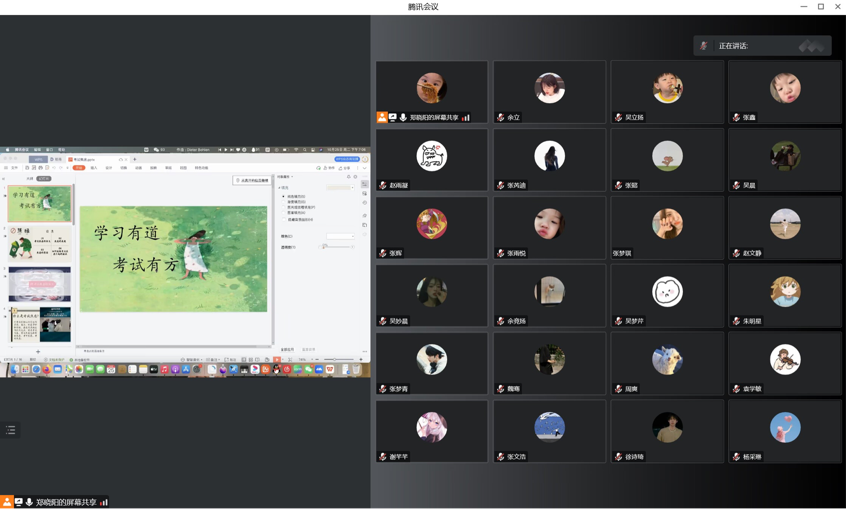Click the plus button to open new WPS tab

click(135, 159)
